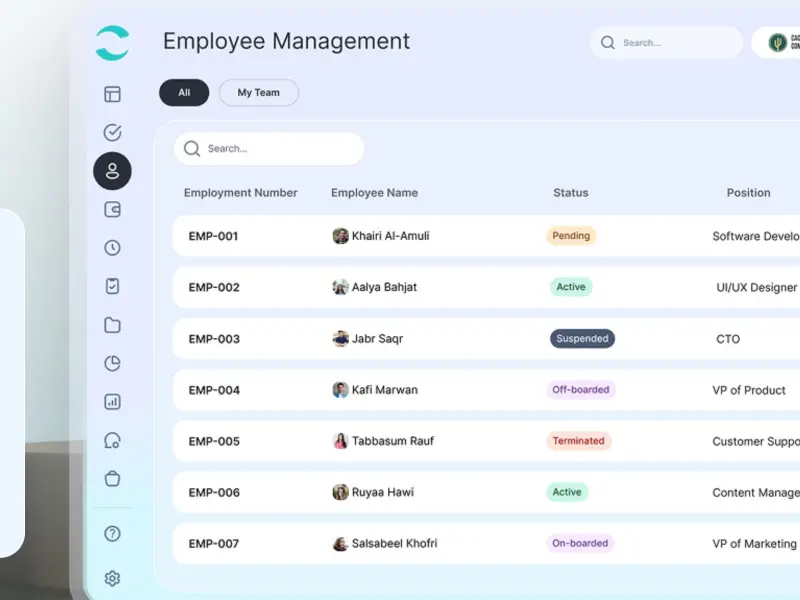Click the magnifier icon in top search bar
This screenshot has height=600, width=800.
tap(608, 42)
